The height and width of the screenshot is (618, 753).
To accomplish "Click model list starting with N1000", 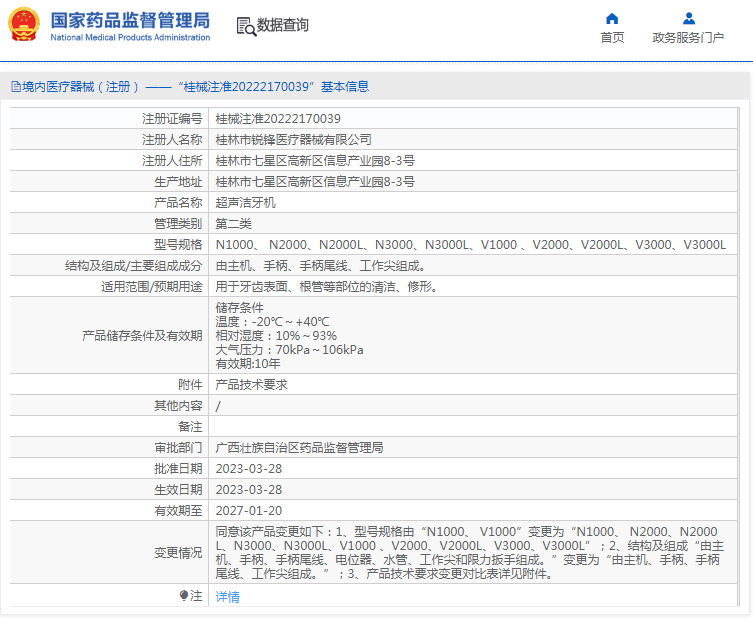I will 471,245.
